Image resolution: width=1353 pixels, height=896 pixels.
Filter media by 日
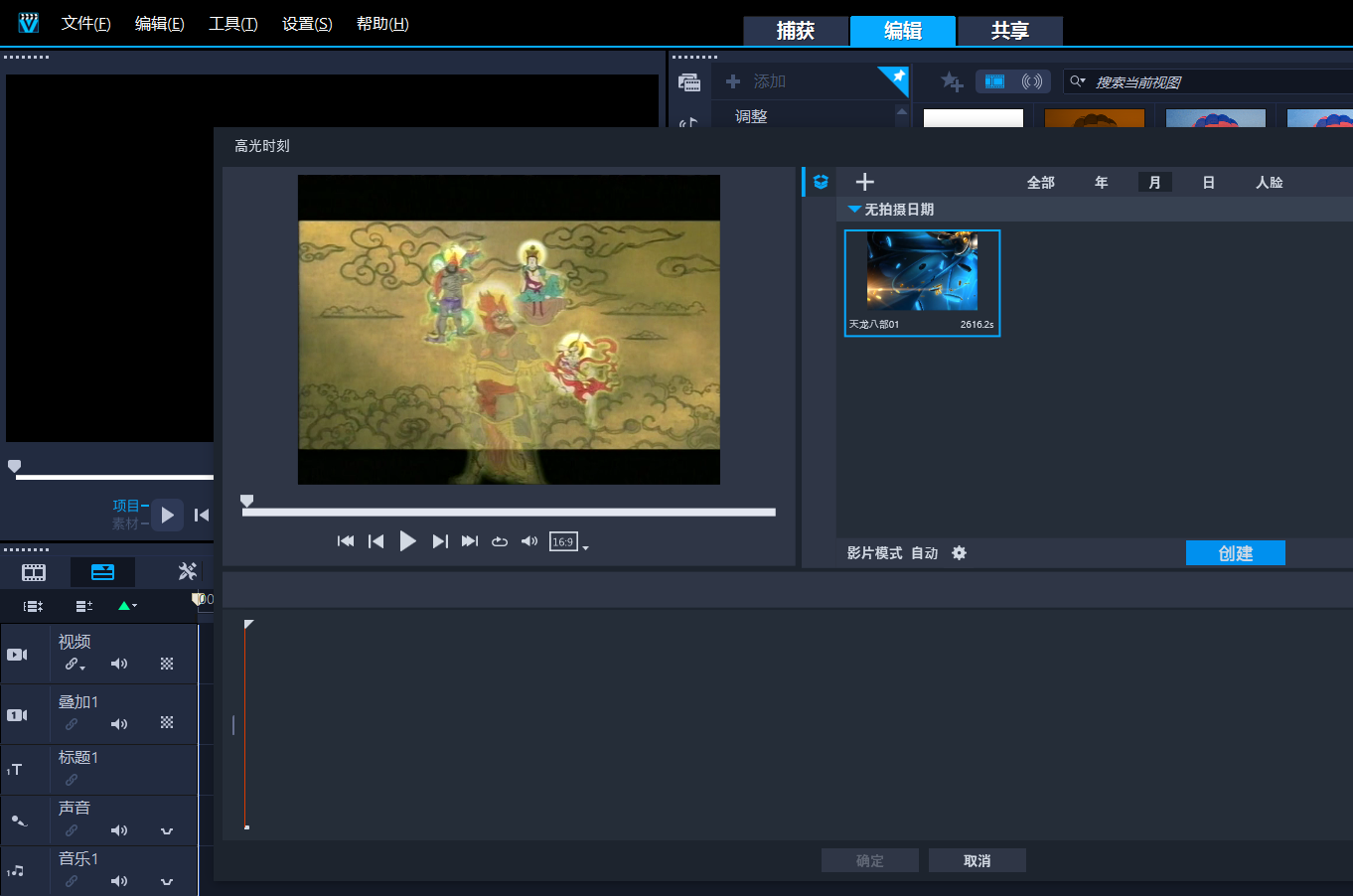click(x=1209, y=183)
